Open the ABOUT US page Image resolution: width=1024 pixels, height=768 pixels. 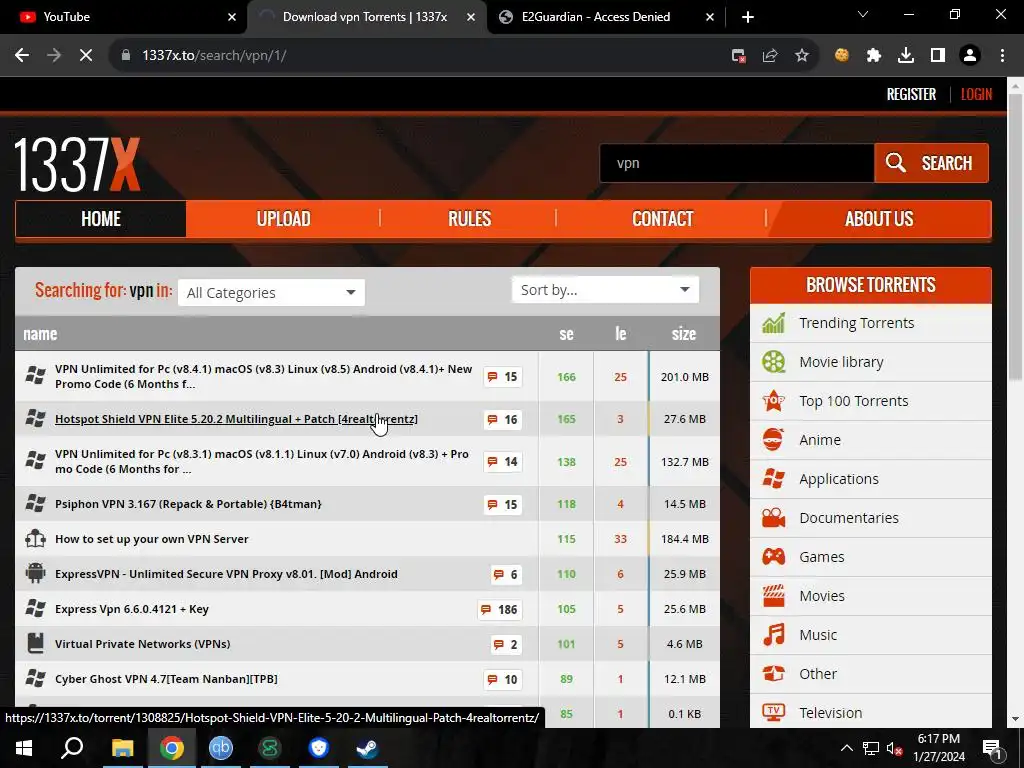879,219
